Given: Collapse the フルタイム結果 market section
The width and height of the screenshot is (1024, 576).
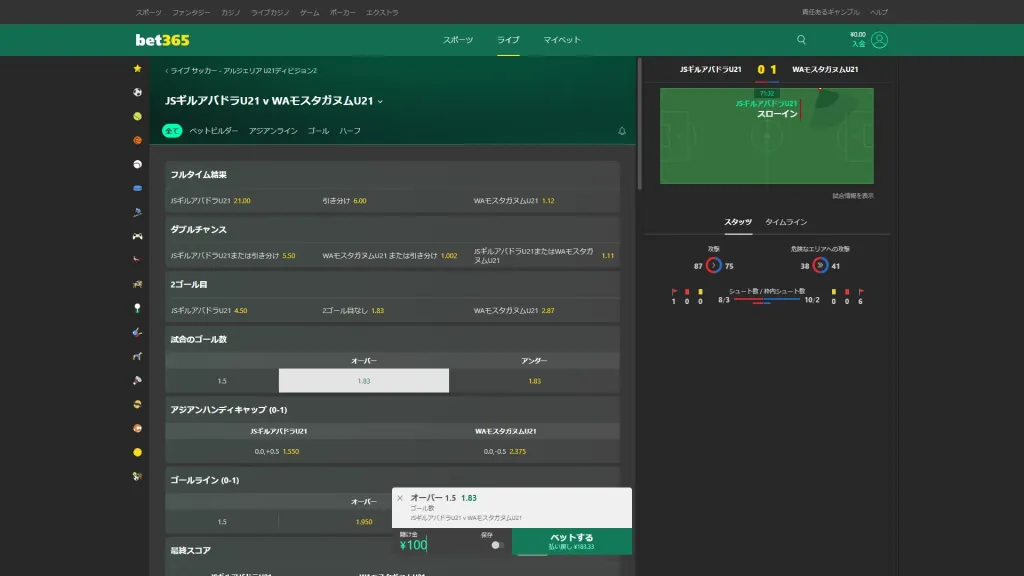Looking at the screenshot, I should coord(392,175).
